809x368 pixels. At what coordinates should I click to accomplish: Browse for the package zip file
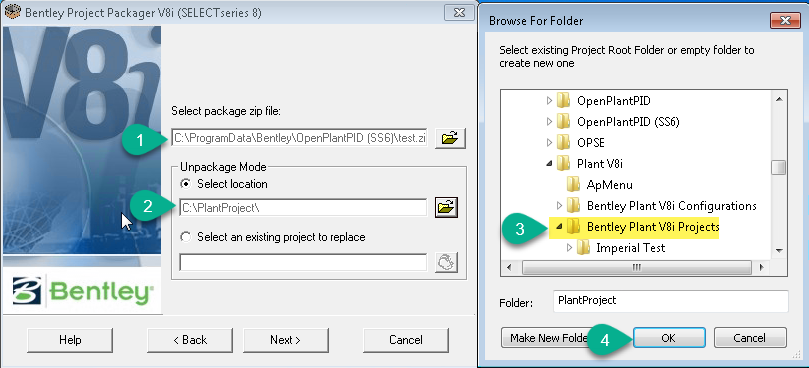(450, 138)
